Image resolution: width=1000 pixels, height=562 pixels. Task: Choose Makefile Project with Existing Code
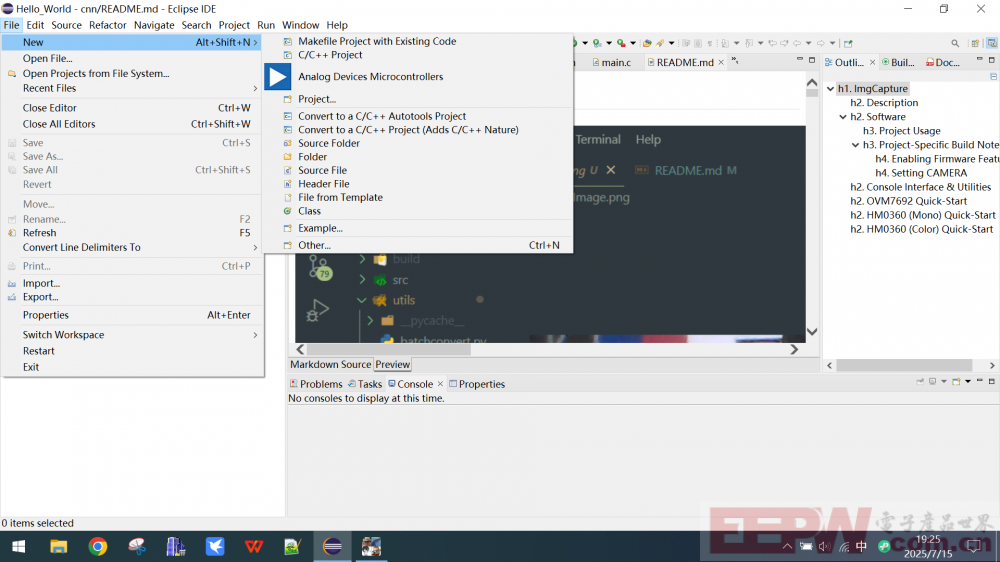pyautogui.click(x=377, y=41)
